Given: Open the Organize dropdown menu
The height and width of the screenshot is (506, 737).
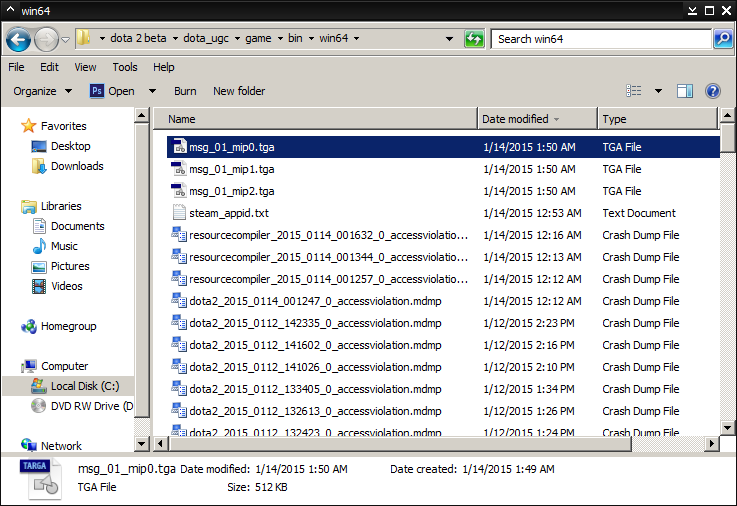Looking at the screenshot, I should 42,91.
